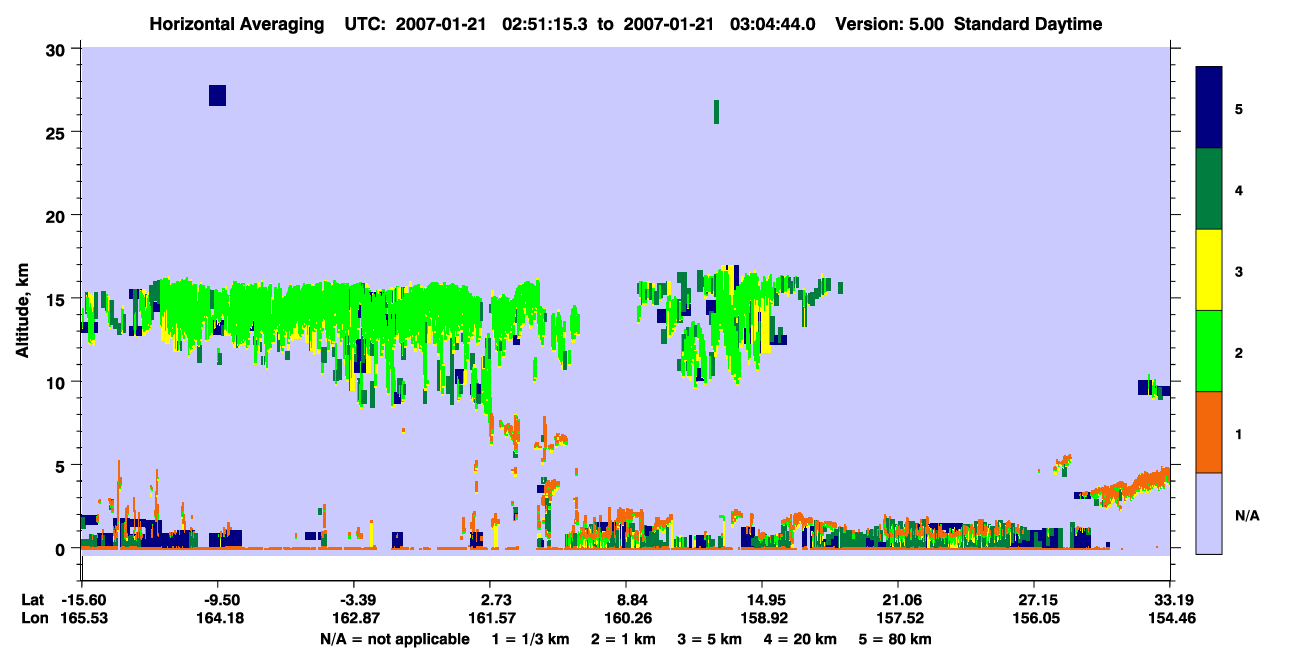Click the '5 = 80 km' legend entry
This screenshot has width=1300, height=667.
click(897, 639)
